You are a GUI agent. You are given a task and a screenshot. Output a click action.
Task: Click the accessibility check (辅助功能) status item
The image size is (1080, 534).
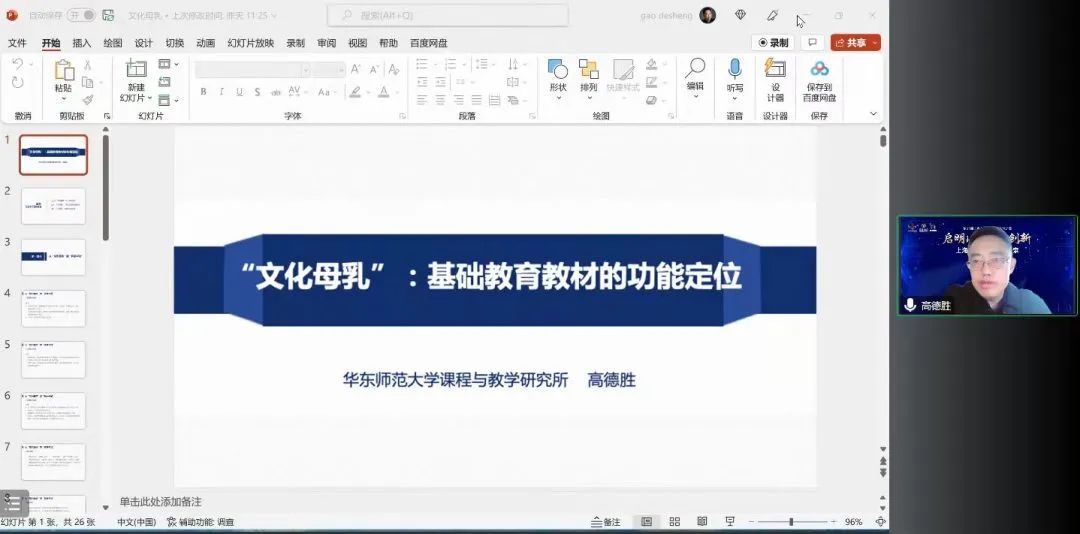[200, 522]
